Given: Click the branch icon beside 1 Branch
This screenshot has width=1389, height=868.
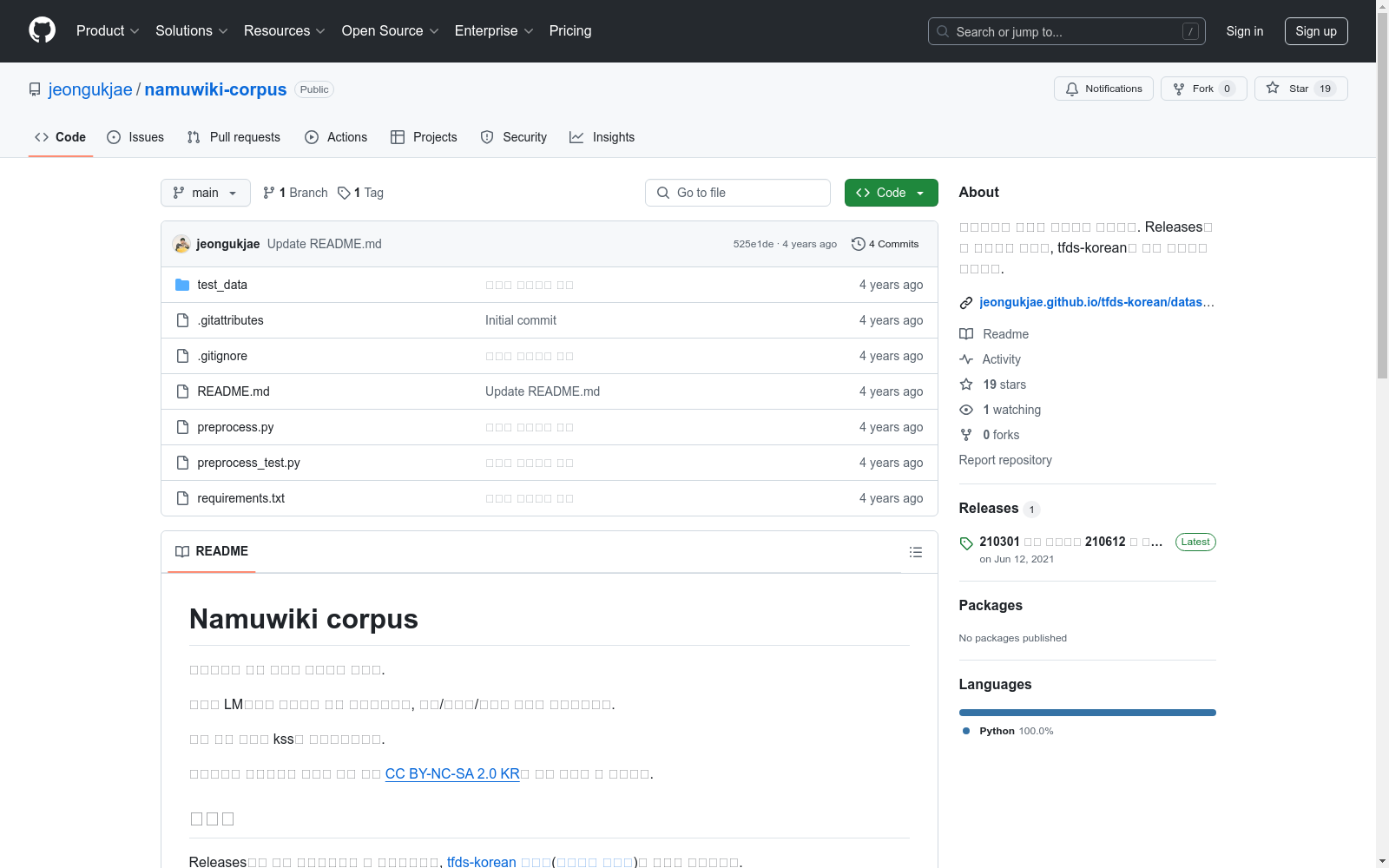Looking at the screenshot, I should pos(269,193).
